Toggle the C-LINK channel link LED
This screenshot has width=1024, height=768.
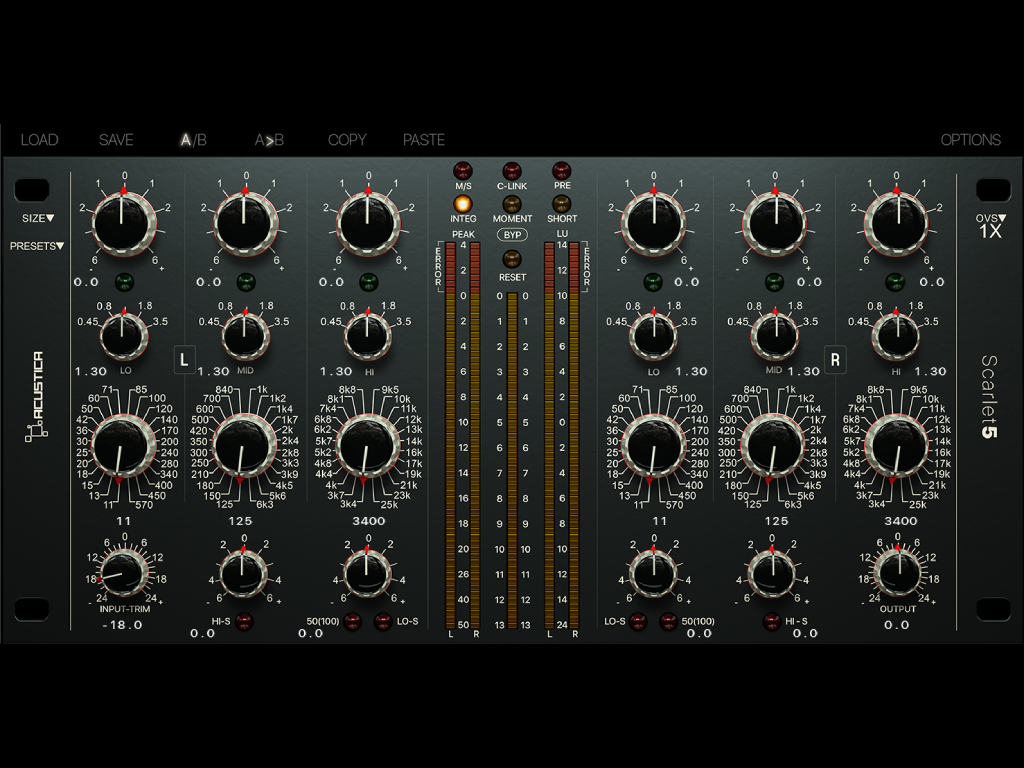click(512, 171)
